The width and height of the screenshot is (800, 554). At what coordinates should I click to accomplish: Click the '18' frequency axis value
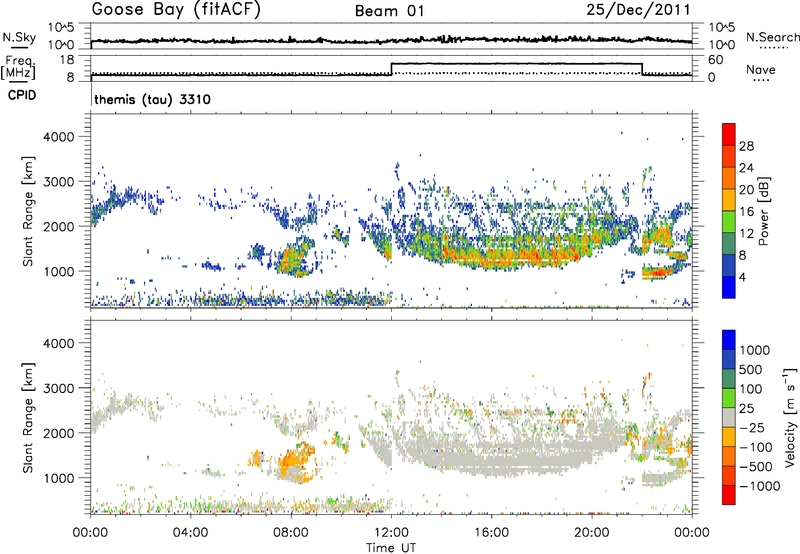coord(67,60)
